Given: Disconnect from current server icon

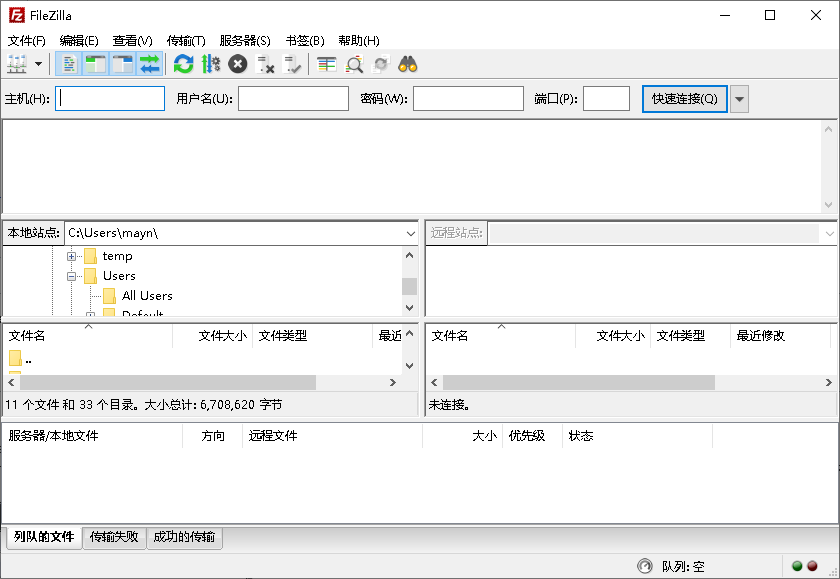Looking at the screenshot, I should (x=265, y=64).
